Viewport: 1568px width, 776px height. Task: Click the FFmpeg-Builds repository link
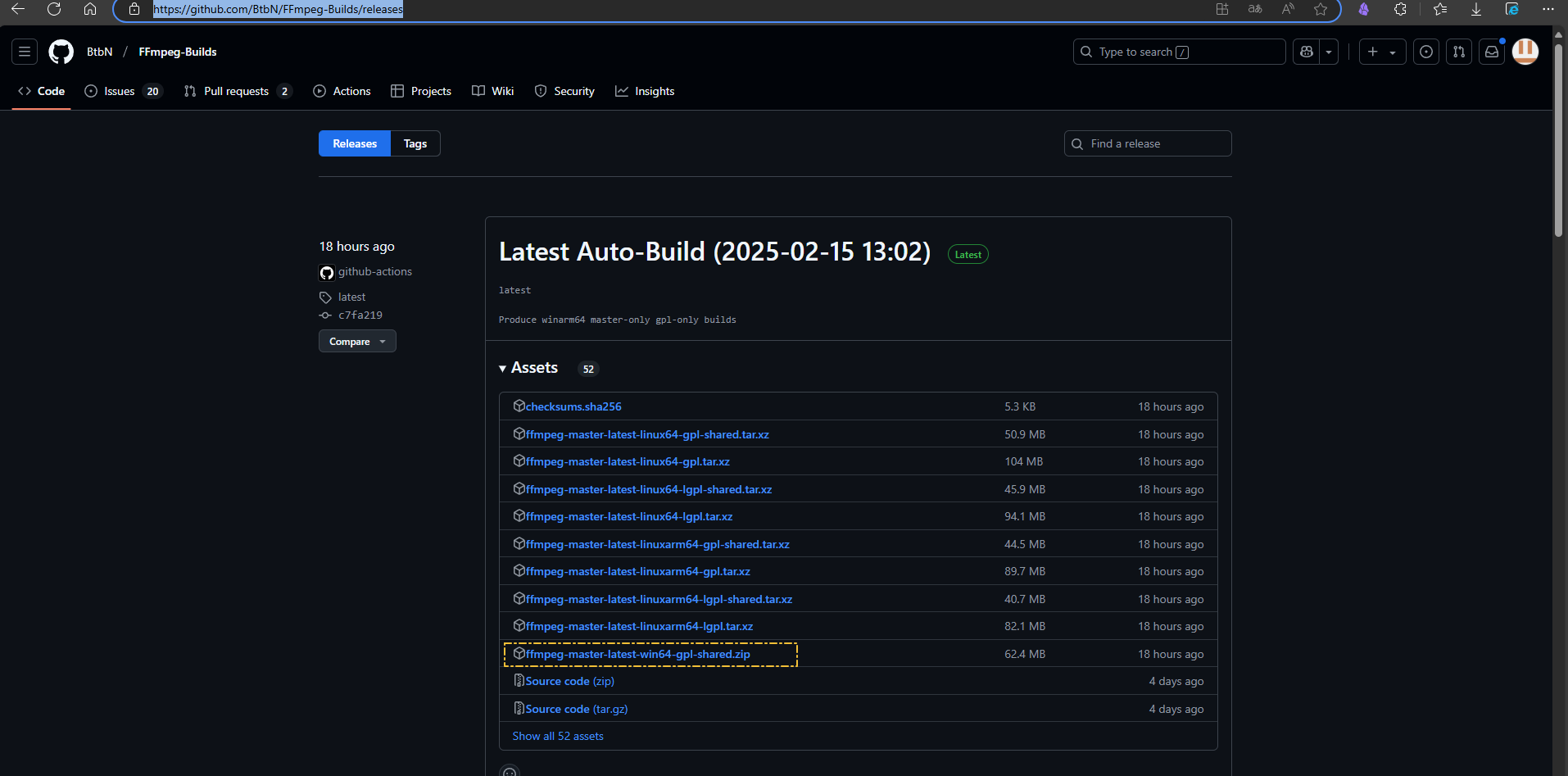[178, 52]
